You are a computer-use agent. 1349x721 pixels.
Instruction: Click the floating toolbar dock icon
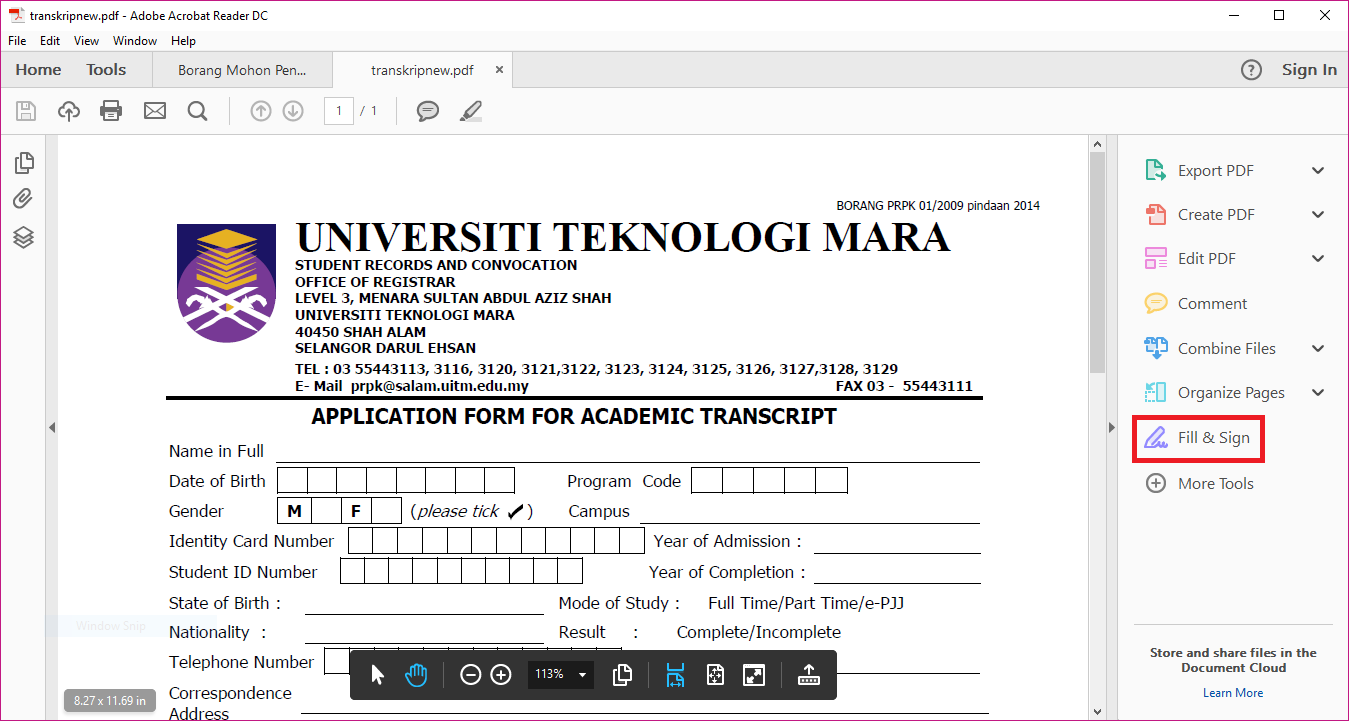pyautogui.click(x=808, y=675)
